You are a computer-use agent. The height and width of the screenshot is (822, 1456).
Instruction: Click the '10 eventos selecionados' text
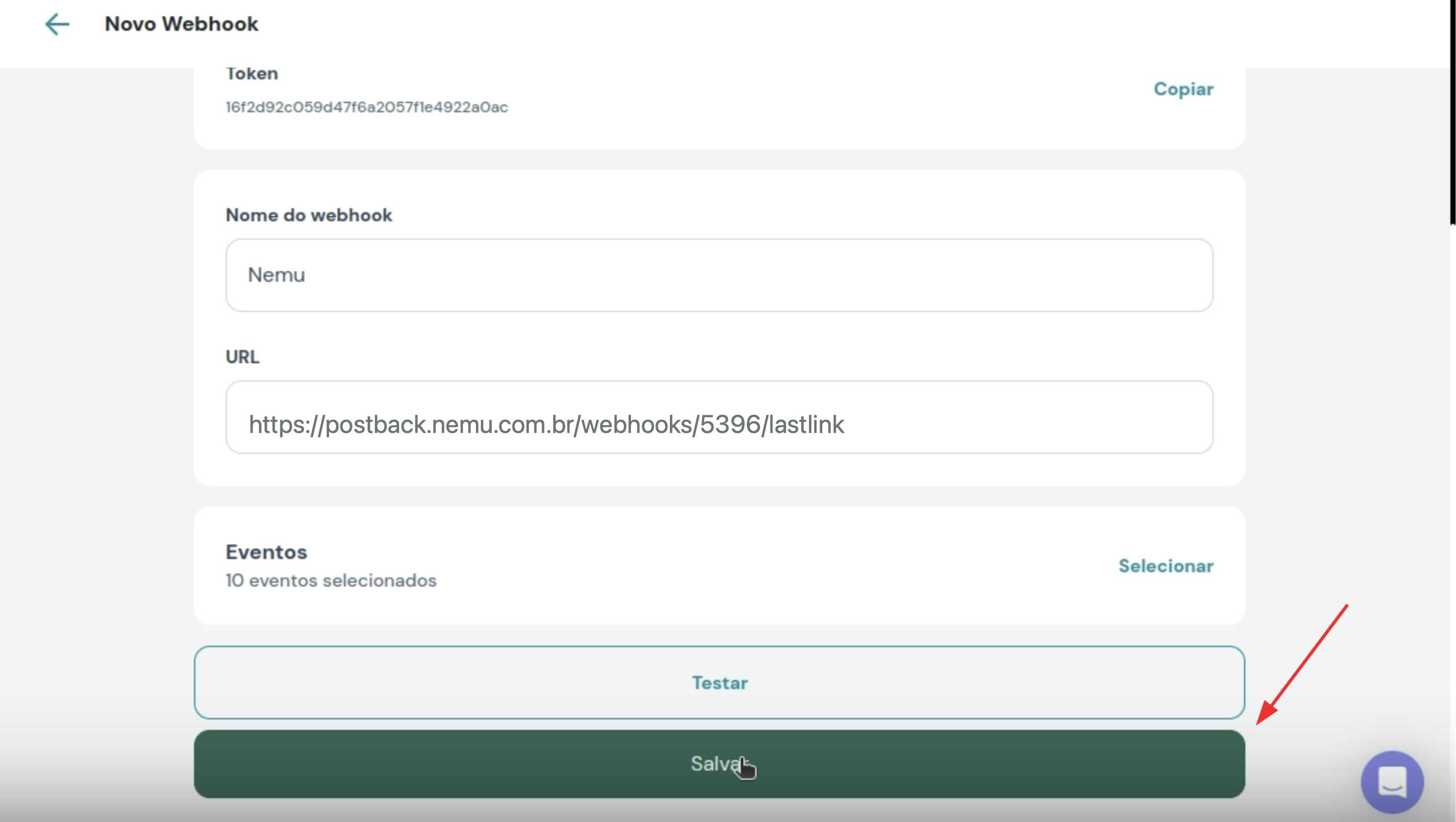click(331, 581)
